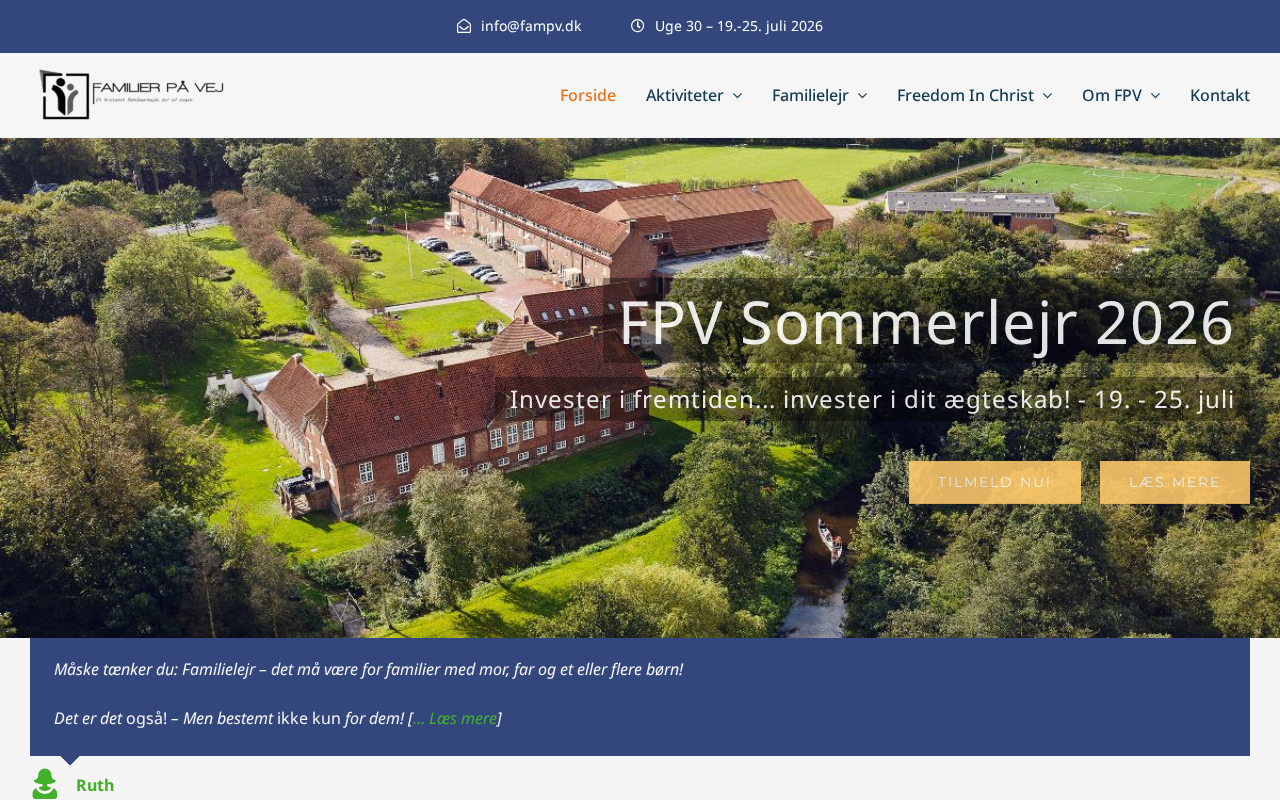Image resolution: width=1280 pixels, height=800 pixels.
Task: Expand the Familielejr submenu chevron
Action: (862, 95)
